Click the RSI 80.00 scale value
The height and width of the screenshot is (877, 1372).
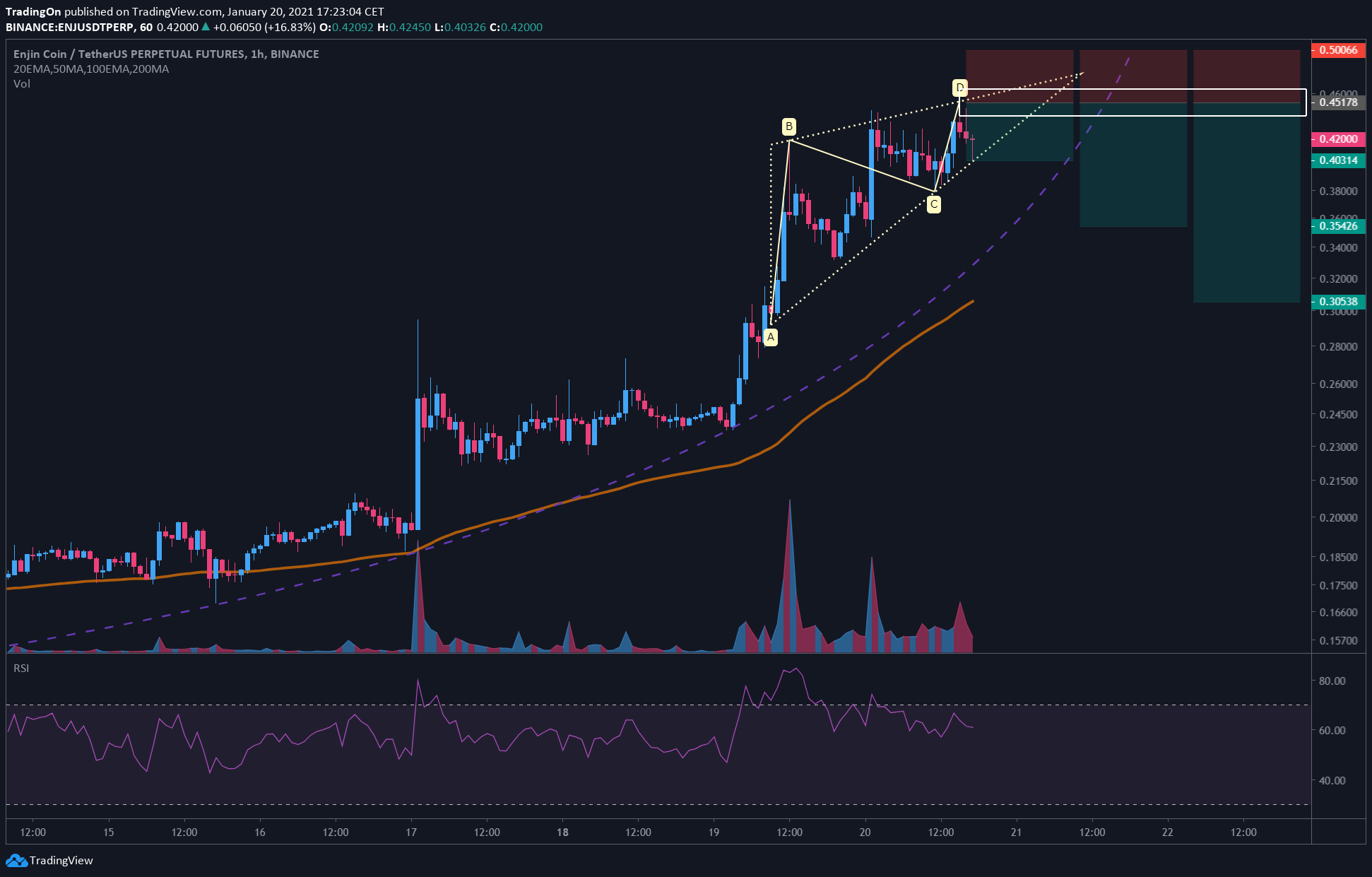click(1332, 681)
